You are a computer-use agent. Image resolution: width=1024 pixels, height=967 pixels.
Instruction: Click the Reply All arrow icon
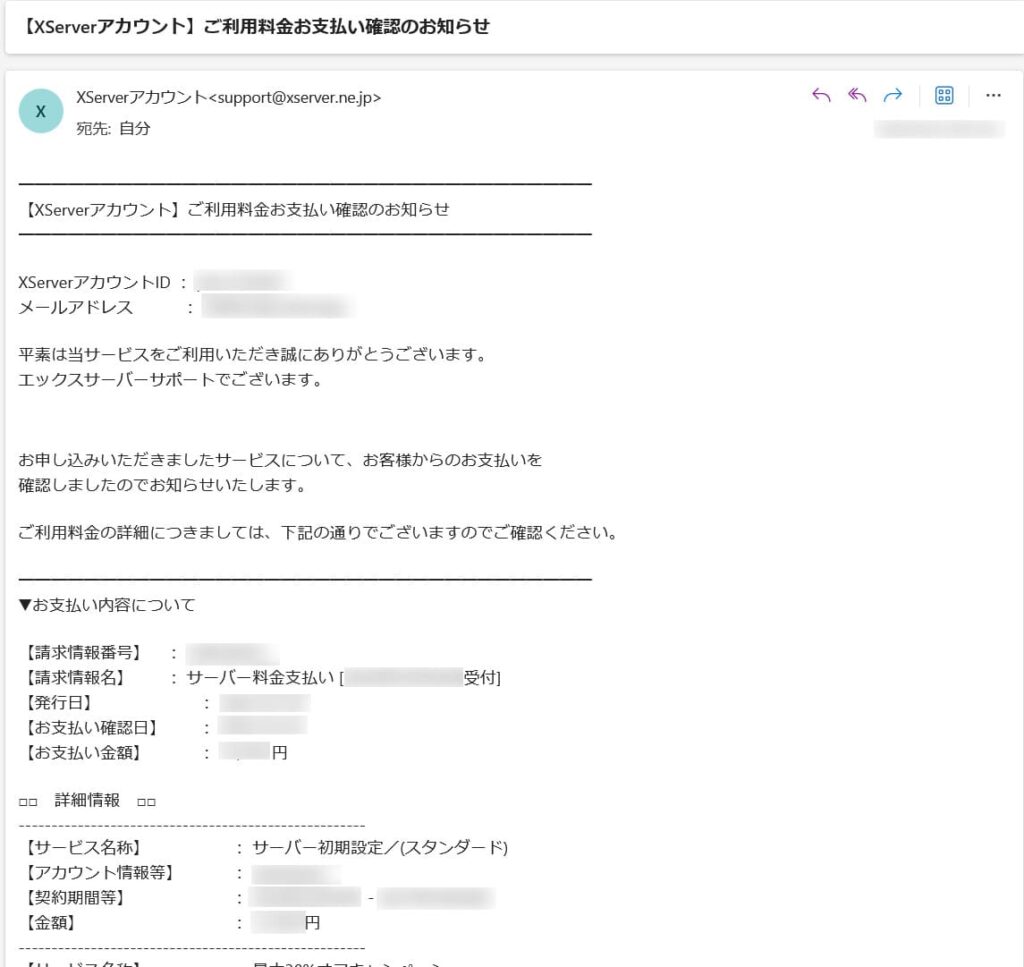[857, 96]
